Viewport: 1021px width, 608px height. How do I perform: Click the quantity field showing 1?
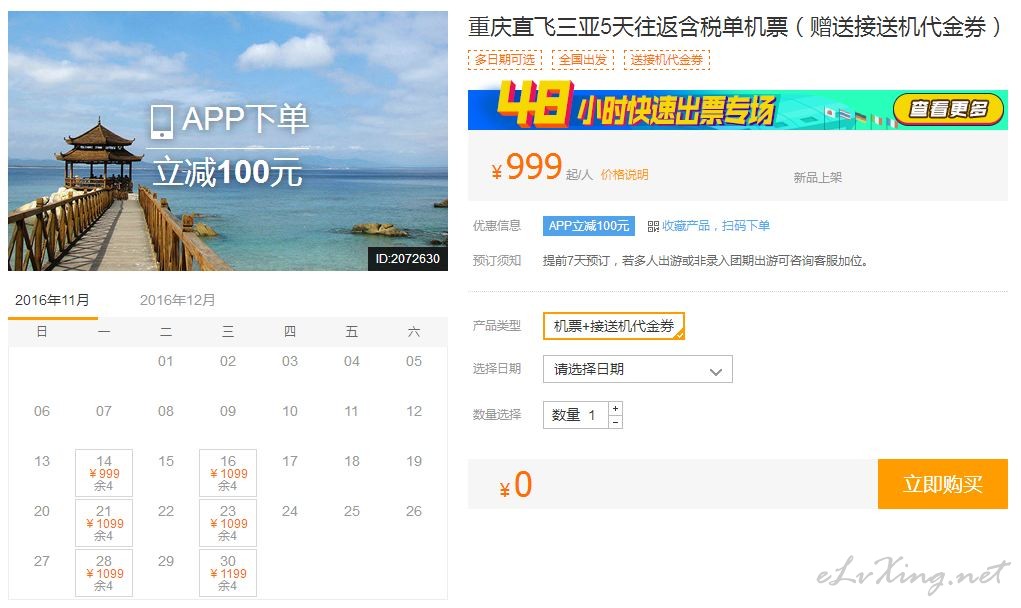click(576, 415)
